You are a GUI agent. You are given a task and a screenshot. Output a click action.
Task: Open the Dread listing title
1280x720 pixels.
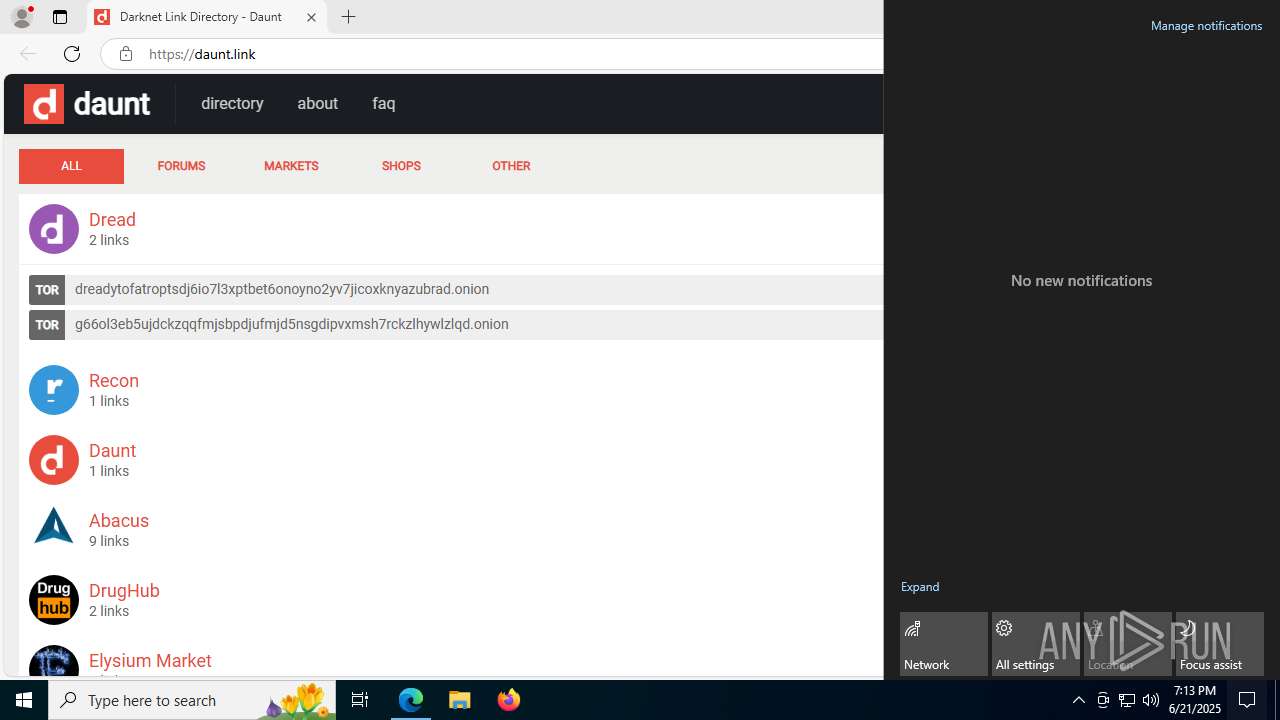pyautogui.click(x=112, y=220)
